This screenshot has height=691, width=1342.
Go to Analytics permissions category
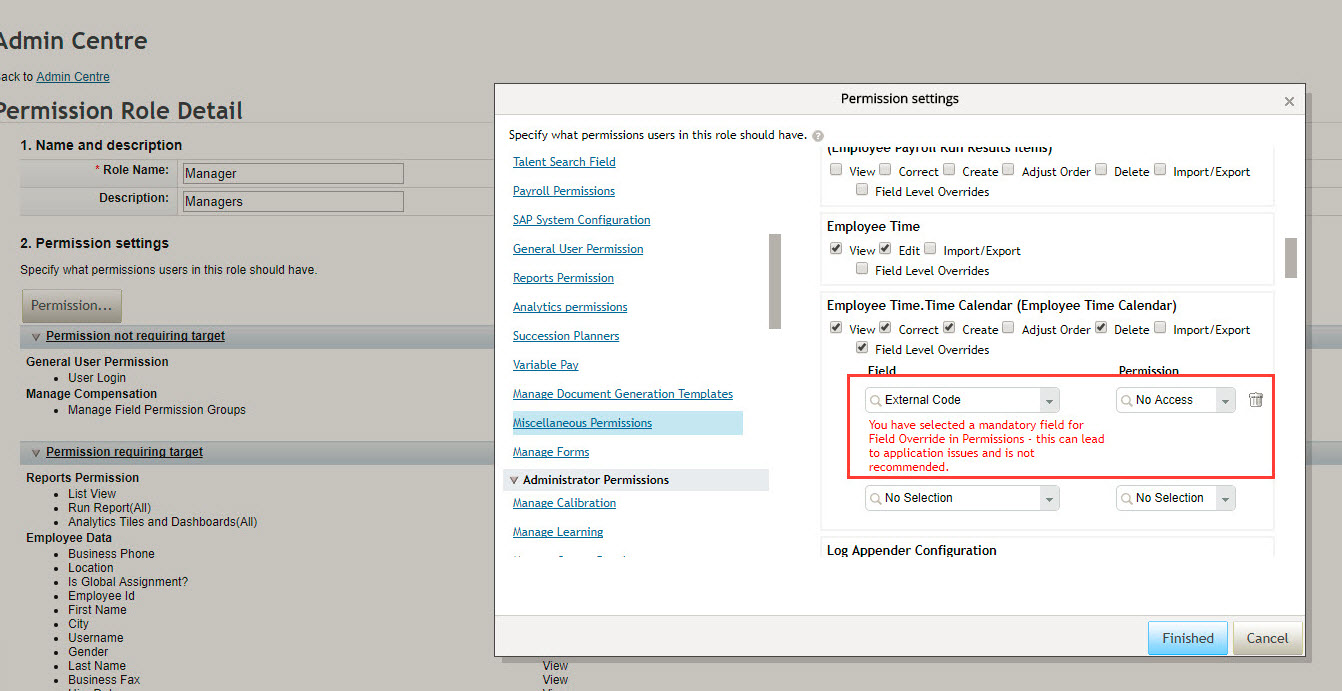click(570, 307)
